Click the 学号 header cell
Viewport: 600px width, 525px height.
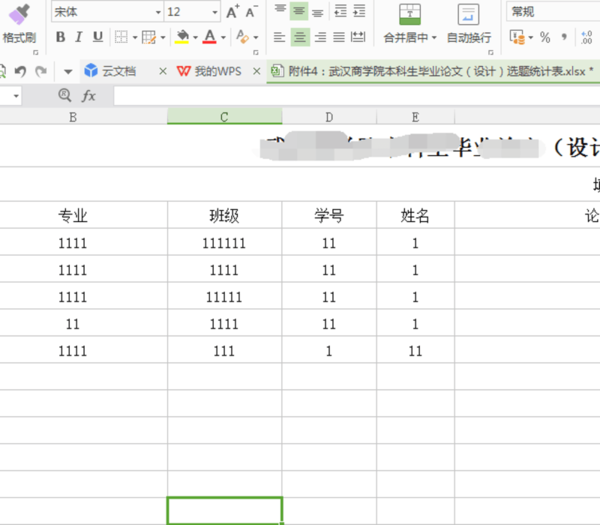[329, 215]
